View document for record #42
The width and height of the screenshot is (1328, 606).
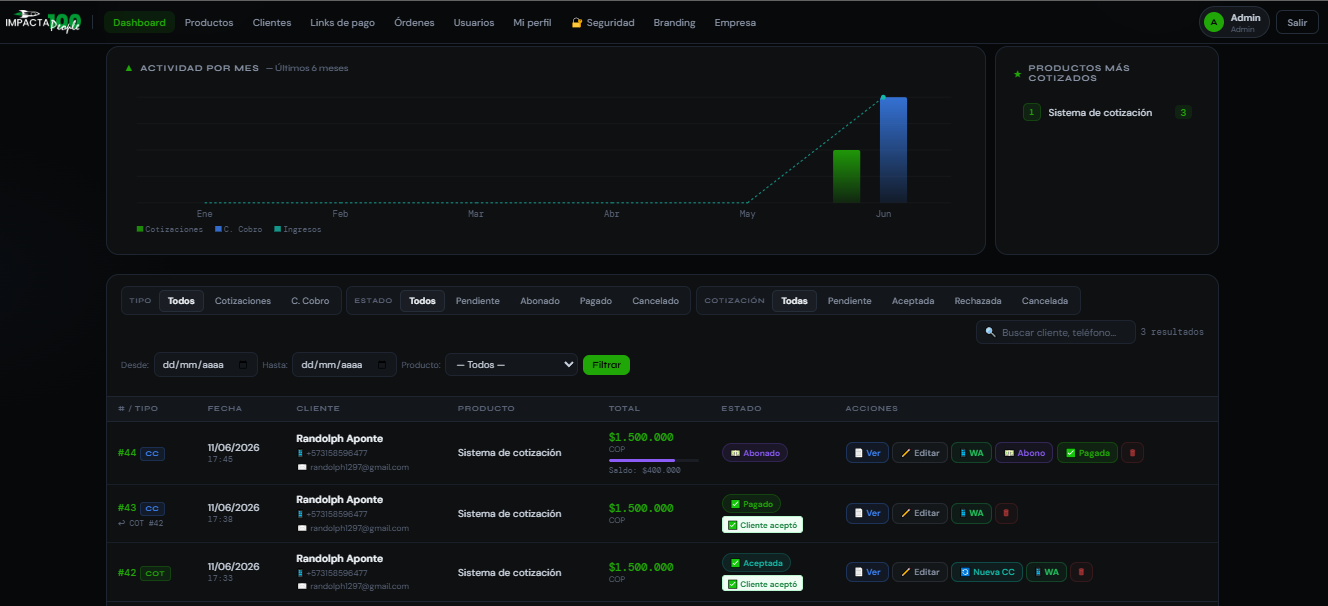[x=867, y=572]
